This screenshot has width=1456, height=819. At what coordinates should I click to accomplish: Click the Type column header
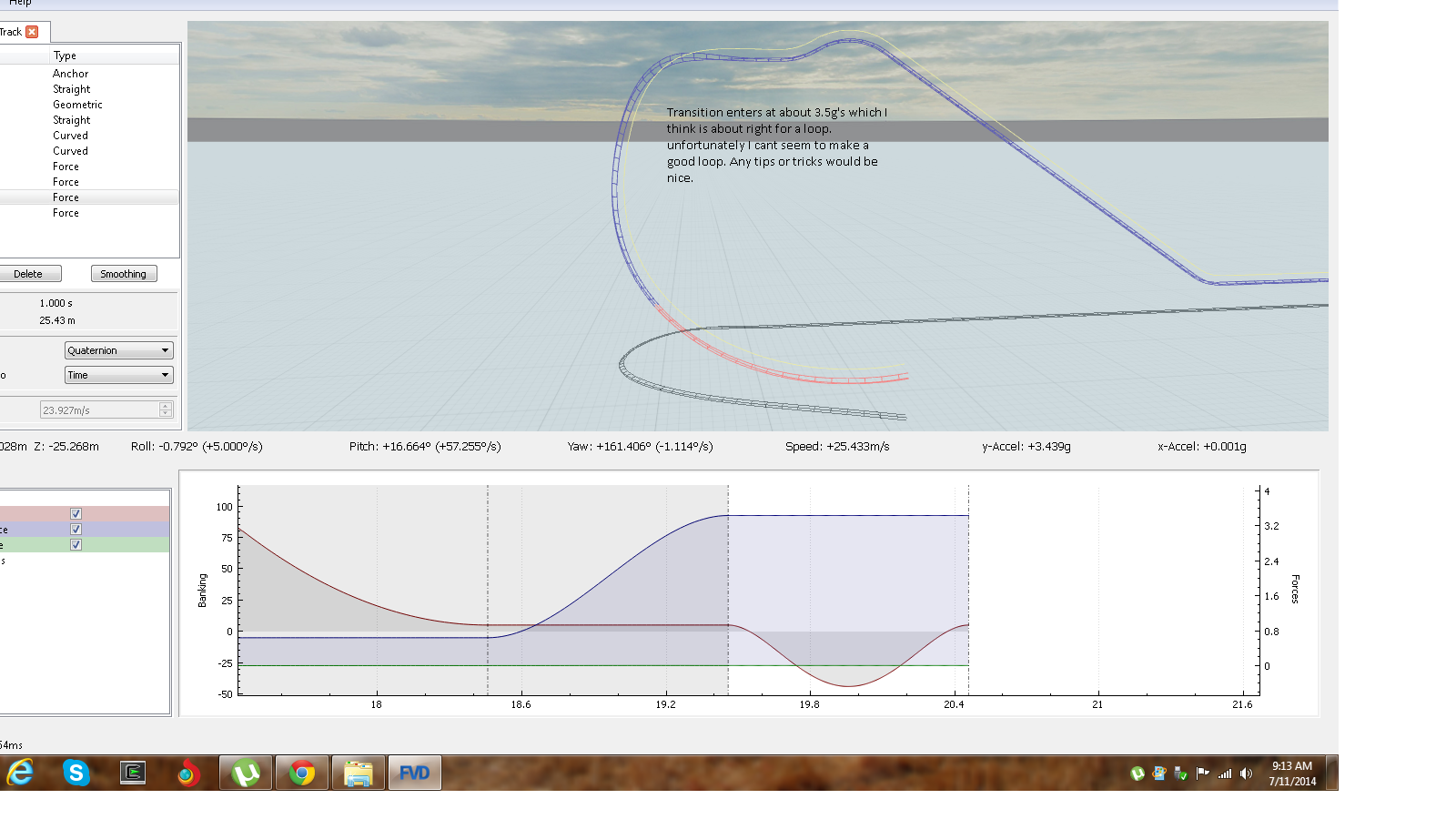[x=65, y=56]
